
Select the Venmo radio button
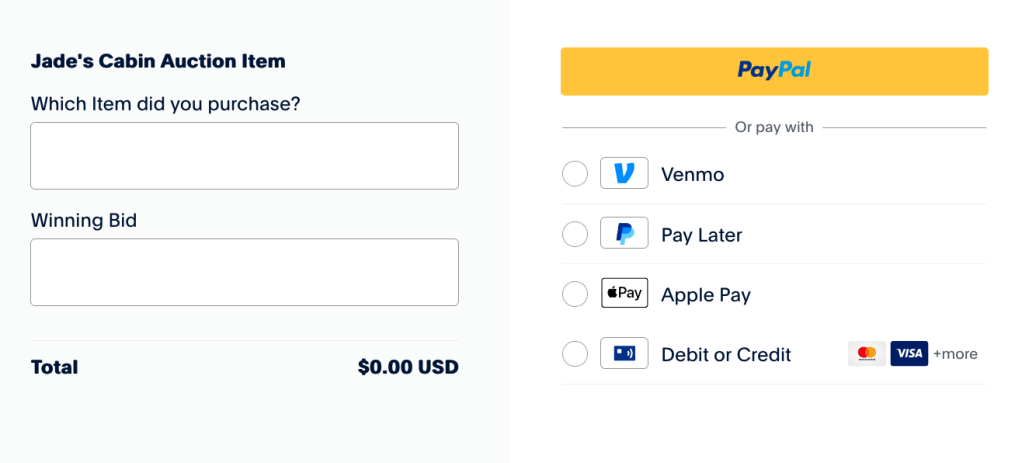575,174
